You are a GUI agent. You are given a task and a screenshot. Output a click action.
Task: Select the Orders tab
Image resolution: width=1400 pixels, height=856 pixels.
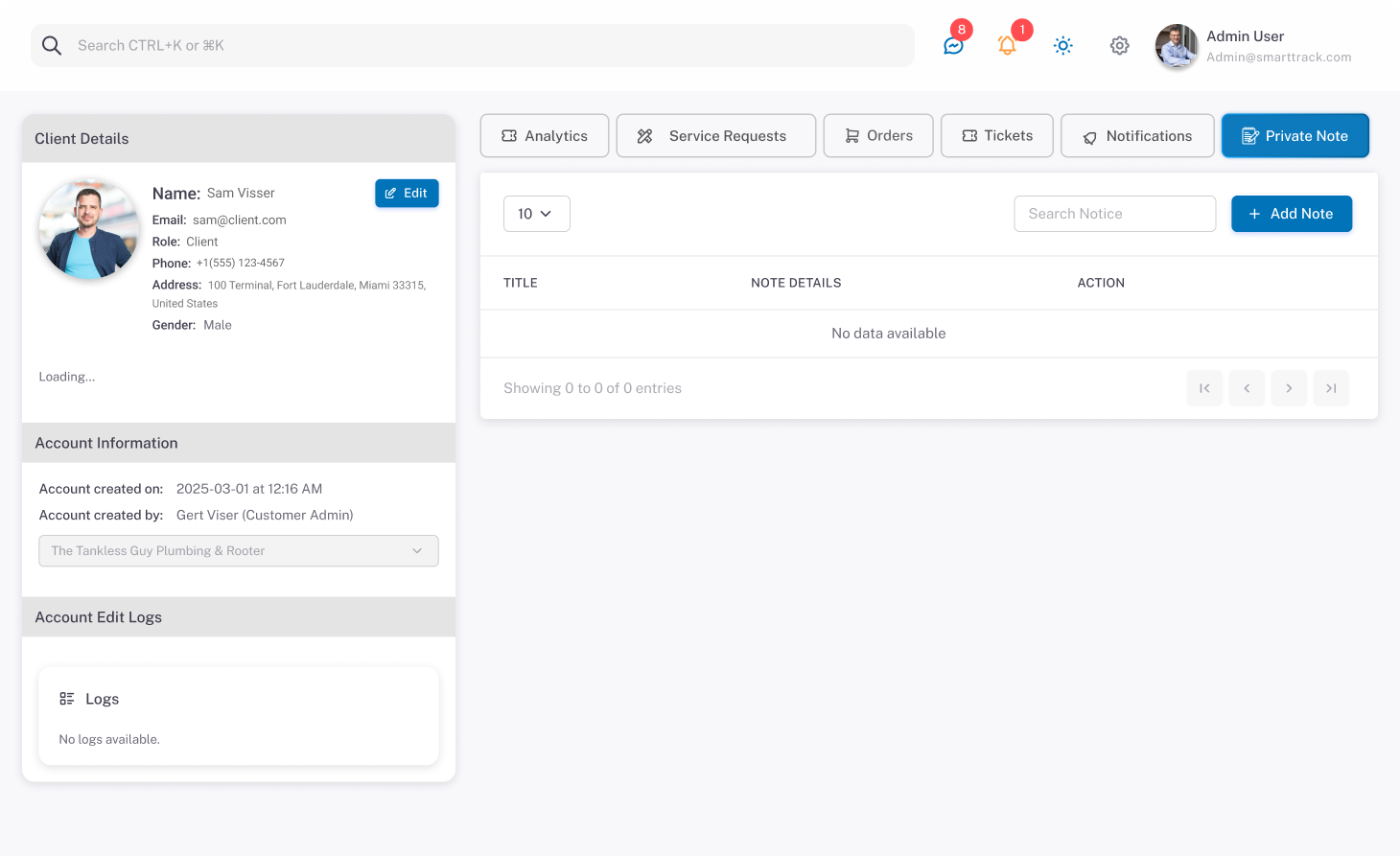coord(878,136)
